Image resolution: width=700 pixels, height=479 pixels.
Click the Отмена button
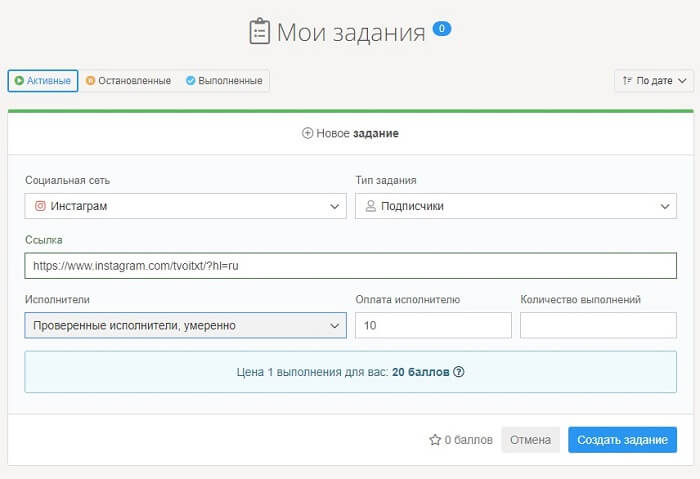(530, 440)
